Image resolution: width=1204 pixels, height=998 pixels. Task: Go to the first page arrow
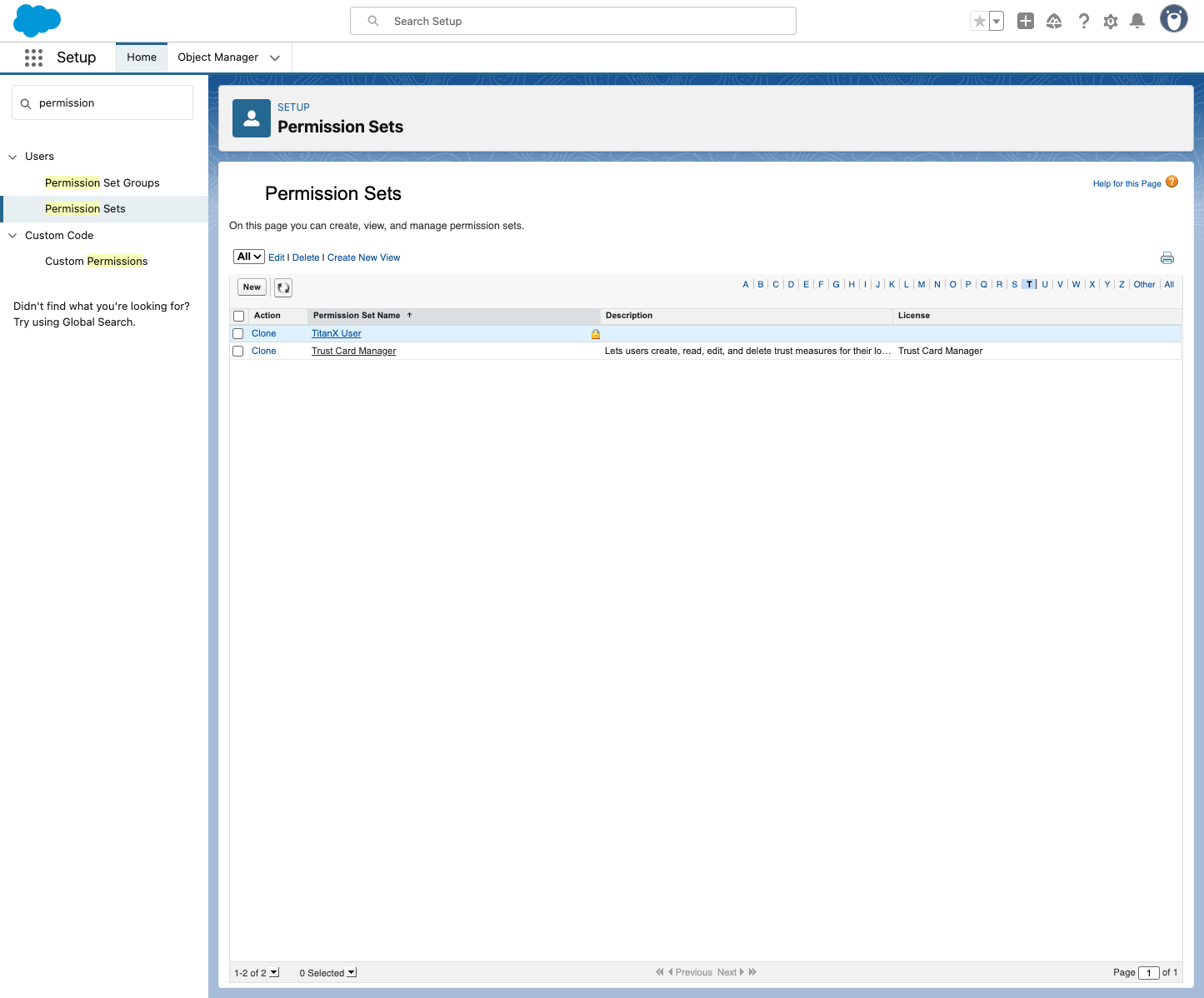click(x=660, y=972)
